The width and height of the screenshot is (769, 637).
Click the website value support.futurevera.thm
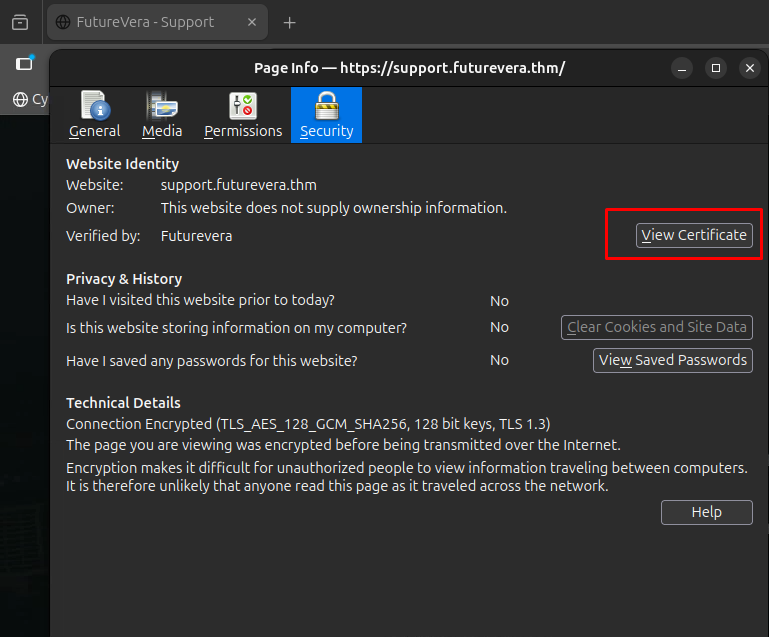[x=238, y=185]
